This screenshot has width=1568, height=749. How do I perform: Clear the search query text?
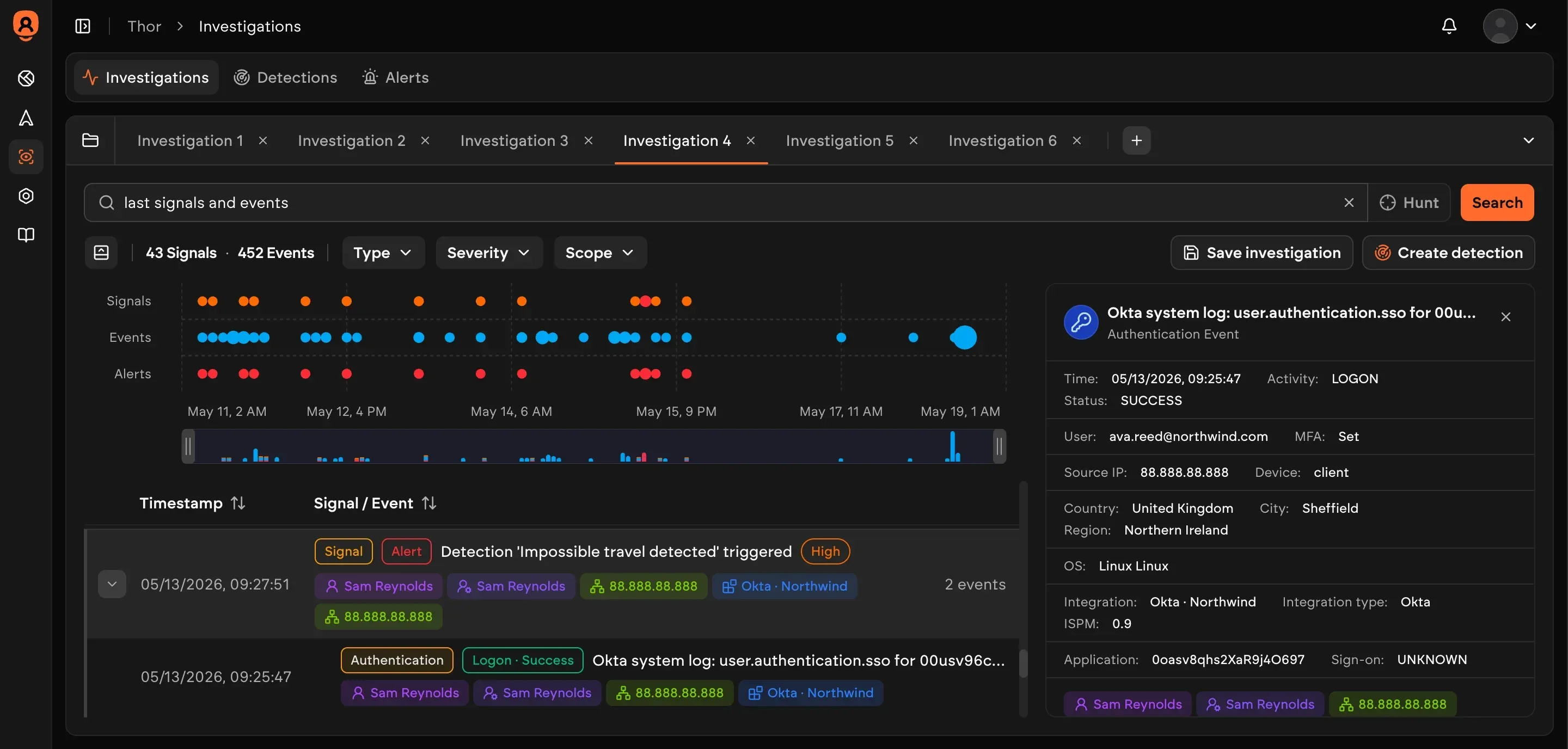coord(1349,202)
